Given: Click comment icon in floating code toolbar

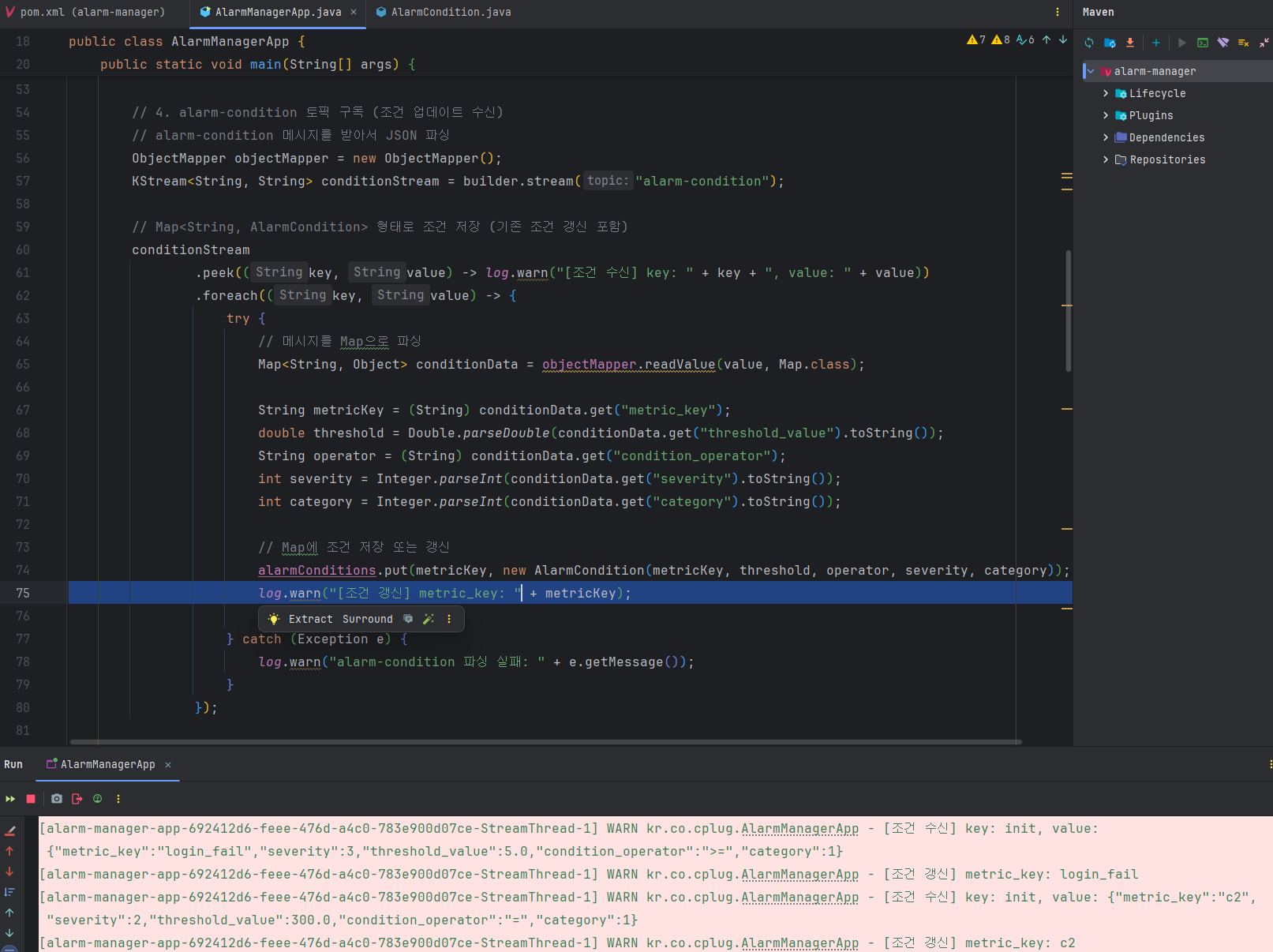Looking at the screenshot, I should [408, 619].
